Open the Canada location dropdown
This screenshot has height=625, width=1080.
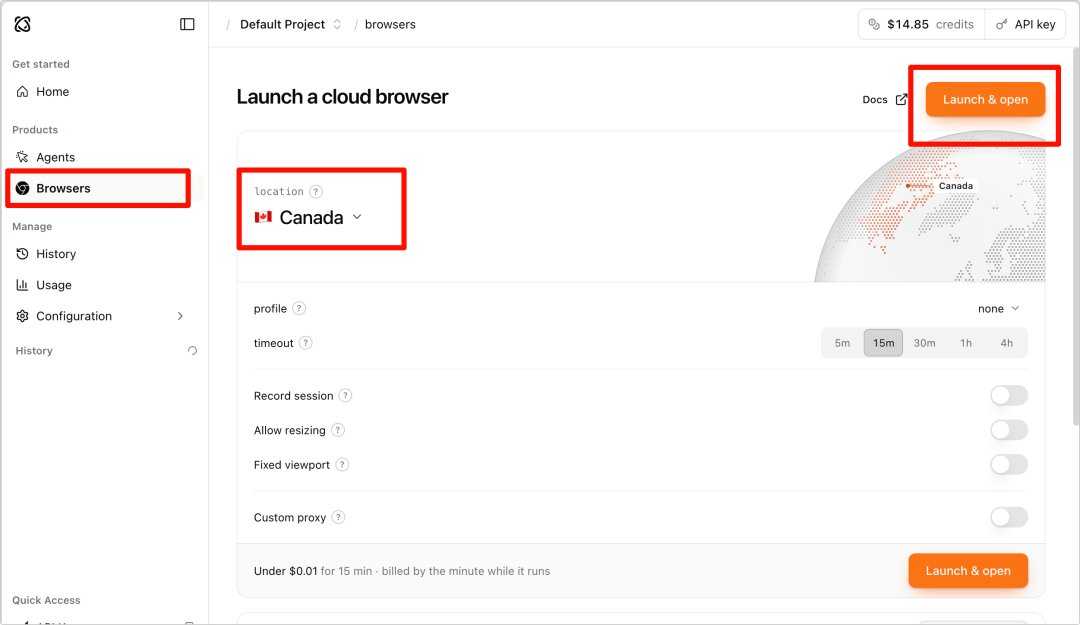click(x=309, y=217)
